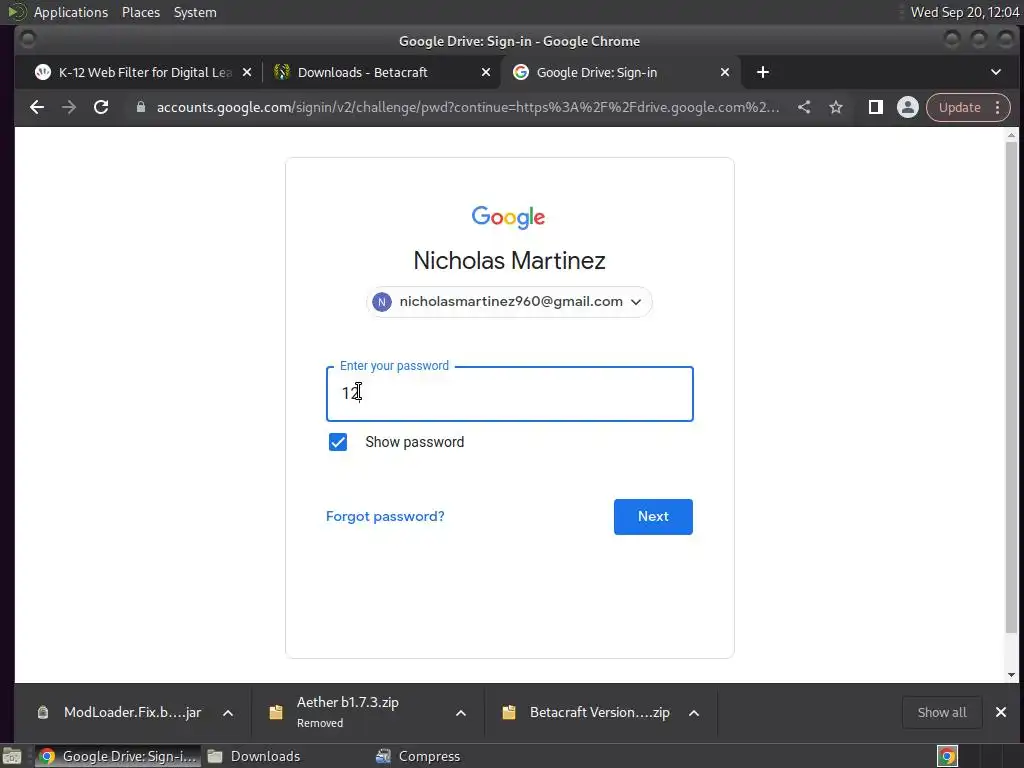
Task: Expand ModLoader.Fix download options chevron
Action: [x=228, y=712]
